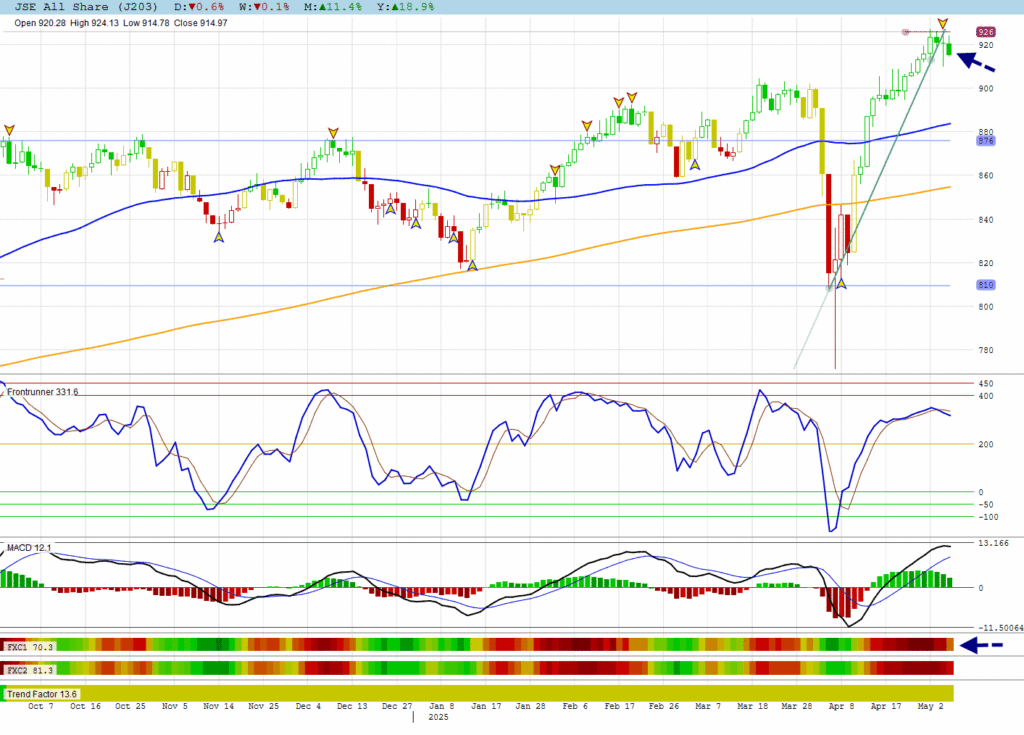The image size is (1024, 735).
Task: Click the Nov 14 date label
Action: pyautogui.click(x=219, y=706)
